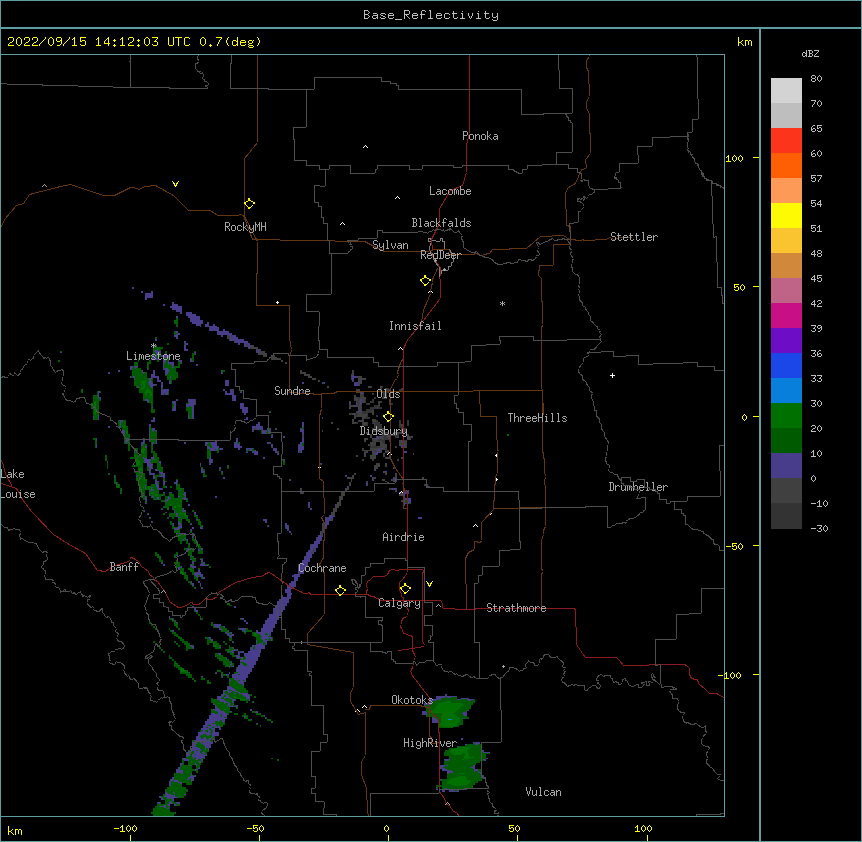Click the yellow v marker northeast of Calgary
This screenshot has height=842, width=862.
click(x=429, y=584)
